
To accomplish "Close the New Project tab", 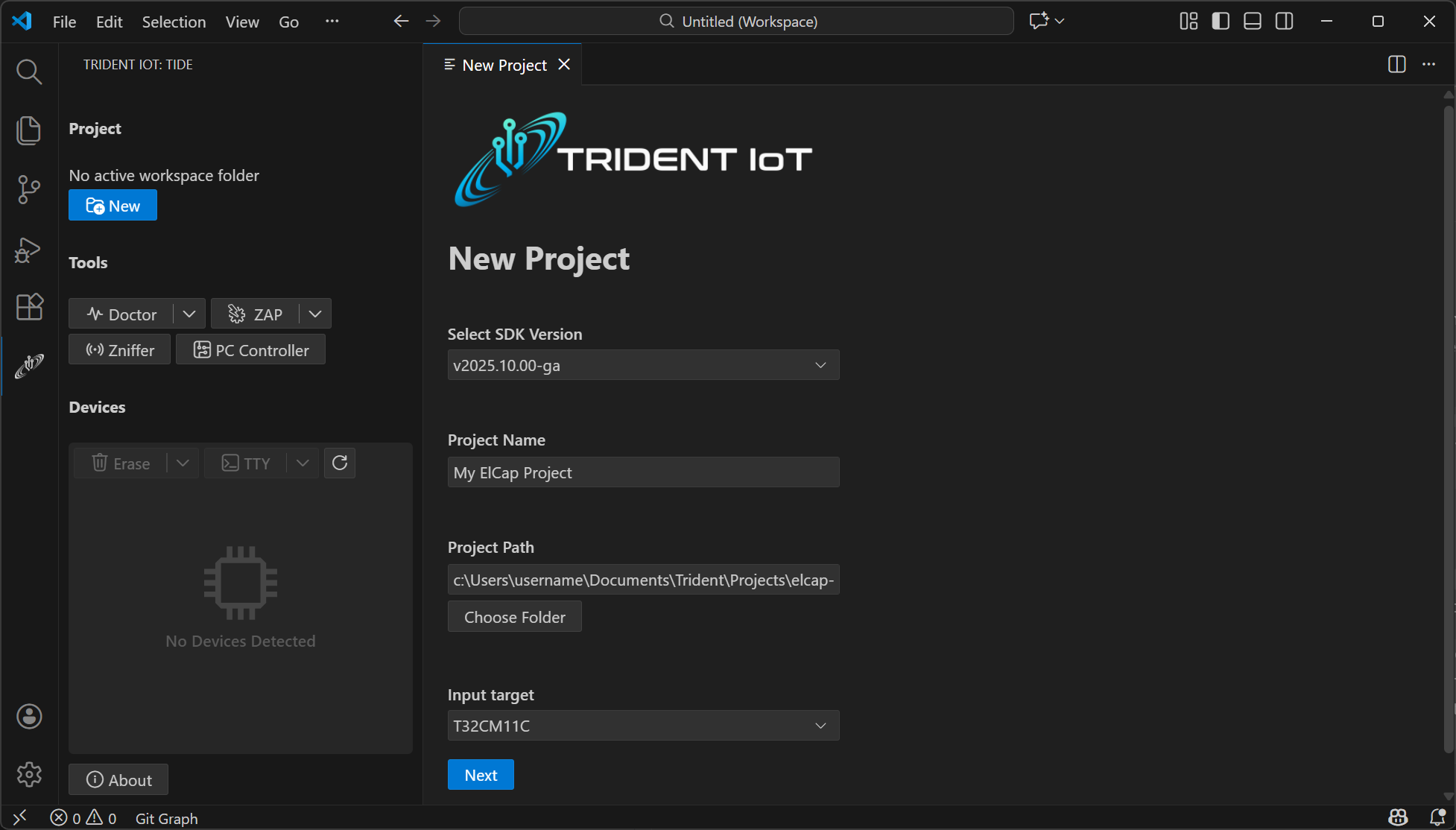I will (x=565, y=65).
